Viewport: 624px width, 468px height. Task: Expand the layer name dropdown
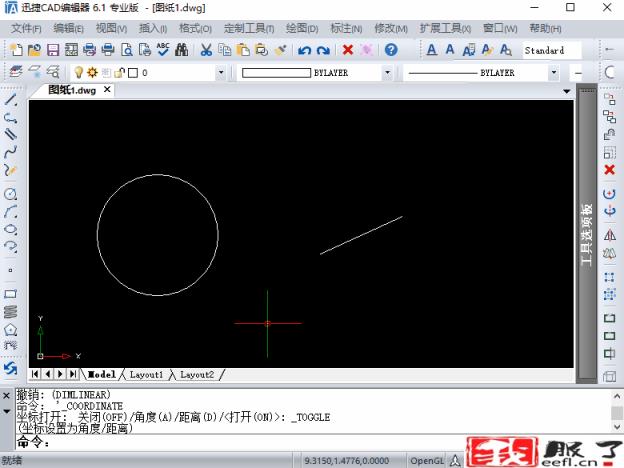[221, 73]
